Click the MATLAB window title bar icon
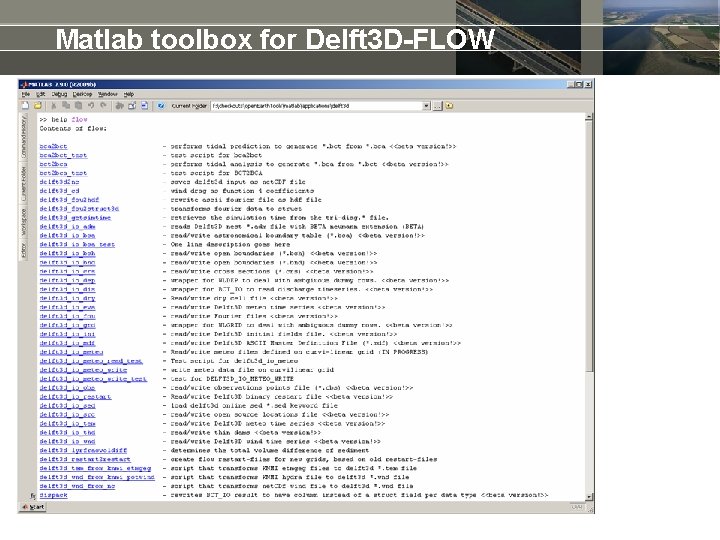 (x=24, y=84)
